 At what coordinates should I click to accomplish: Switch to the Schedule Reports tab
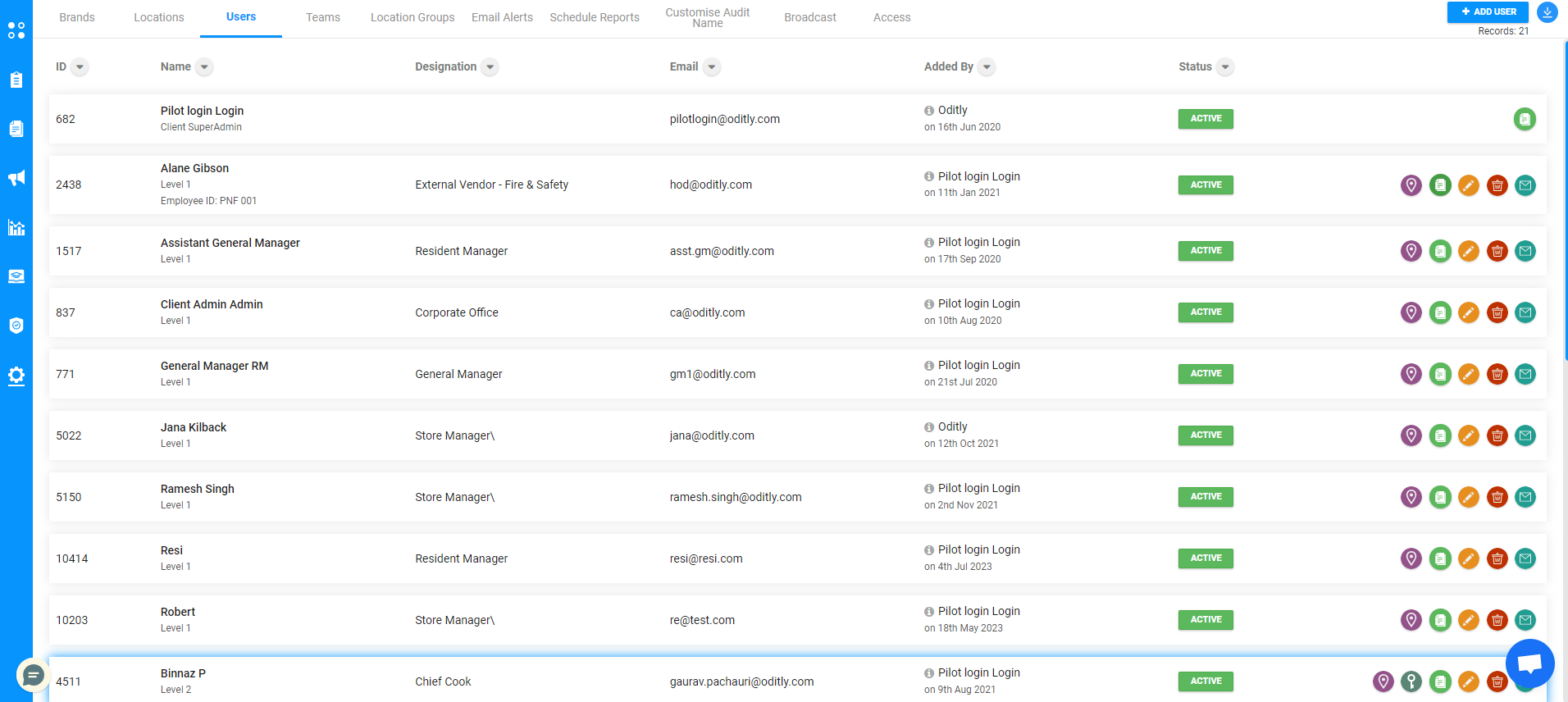click(x=595, y=17)
